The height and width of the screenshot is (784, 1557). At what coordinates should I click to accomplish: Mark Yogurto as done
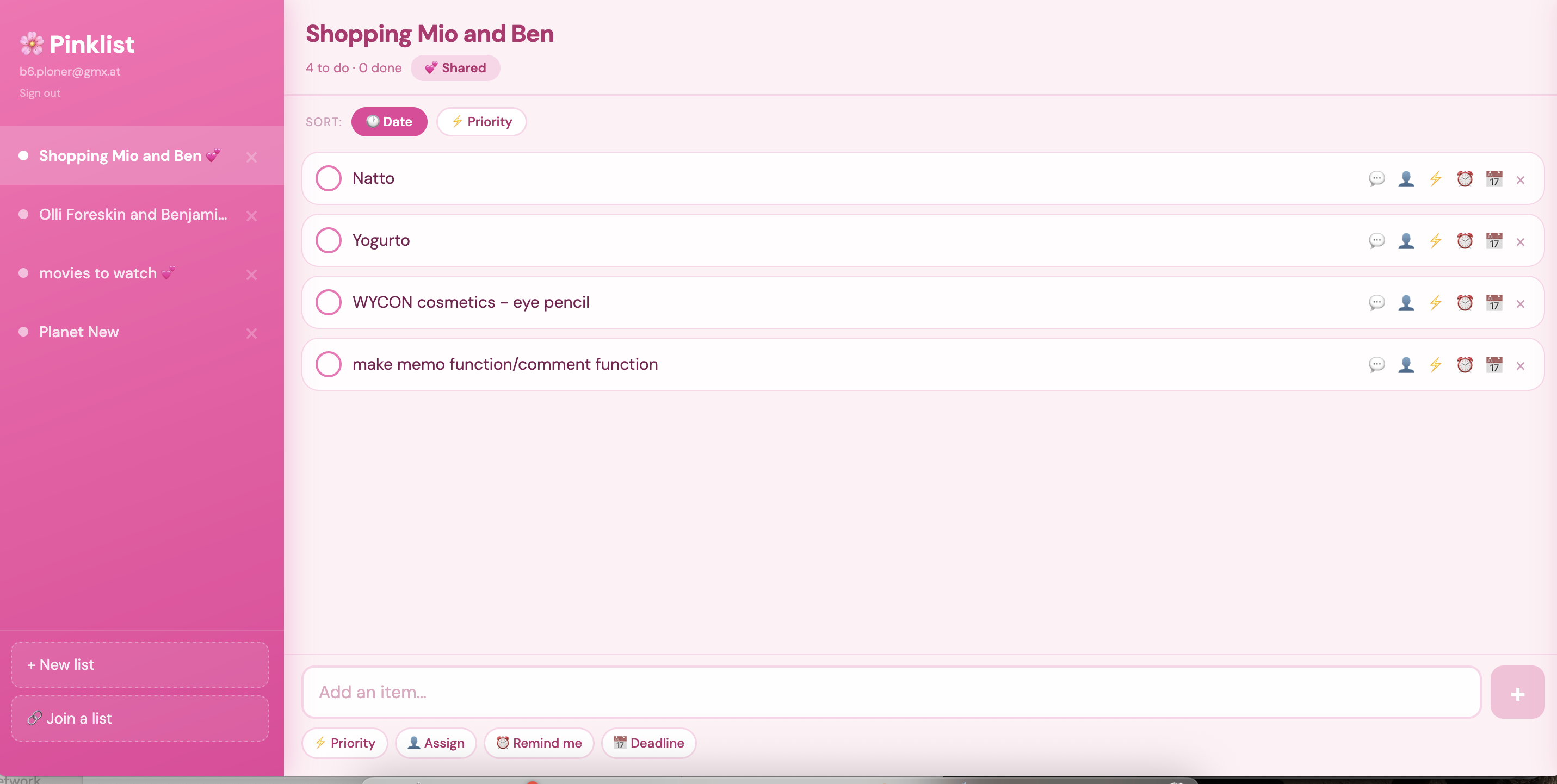coord(328,240)
